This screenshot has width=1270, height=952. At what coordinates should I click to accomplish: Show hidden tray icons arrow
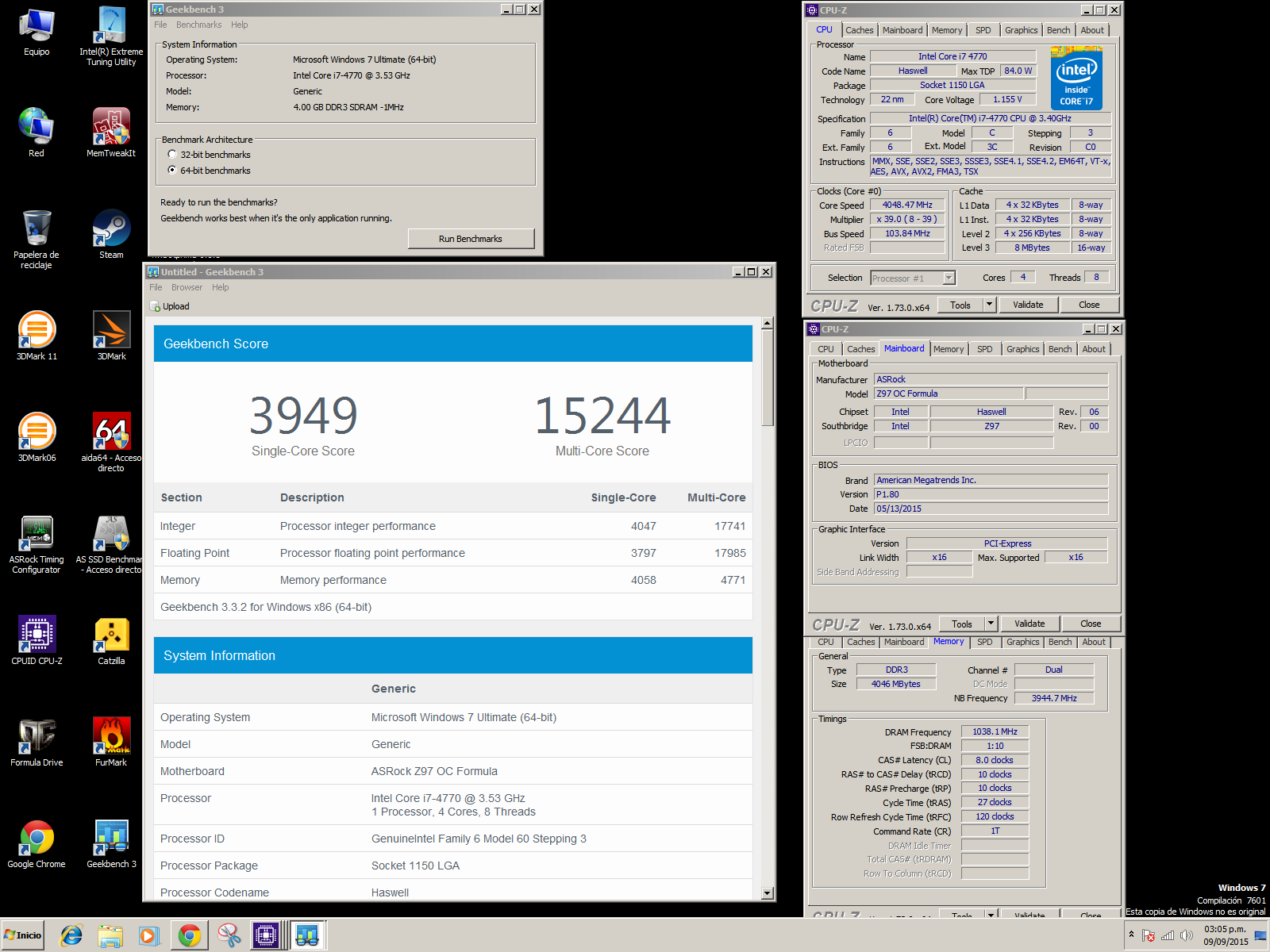[1131, 935]
